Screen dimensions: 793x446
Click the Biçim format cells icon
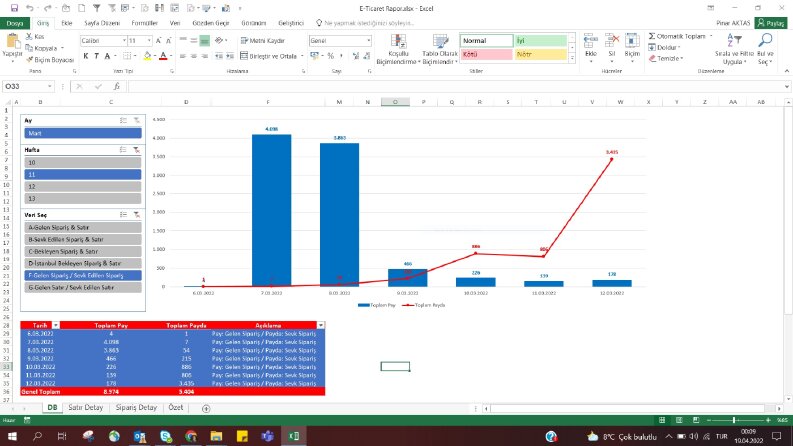pyautogui.click(x=632, y=41)
